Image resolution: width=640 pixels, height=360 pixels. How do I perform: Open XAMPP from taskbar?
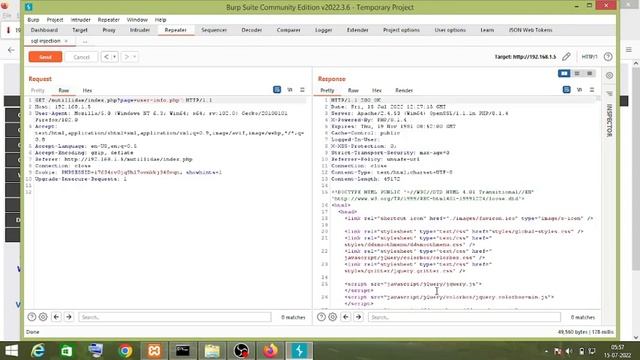[154, 351]
